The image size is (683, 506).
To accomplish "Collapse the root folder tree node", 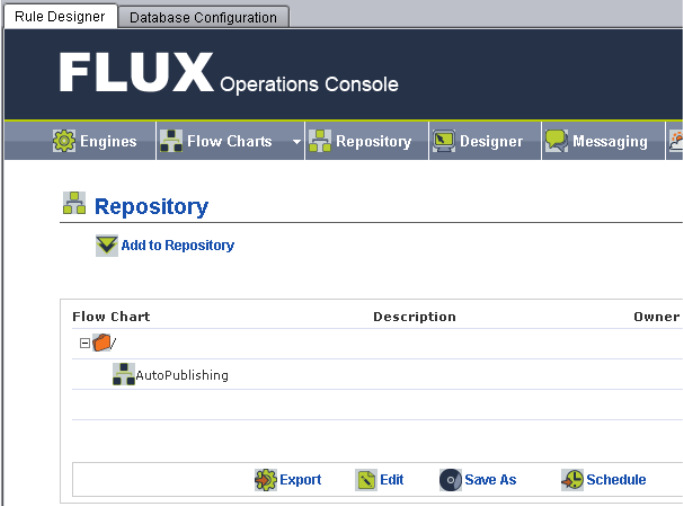I will click(x=85, y=344).
